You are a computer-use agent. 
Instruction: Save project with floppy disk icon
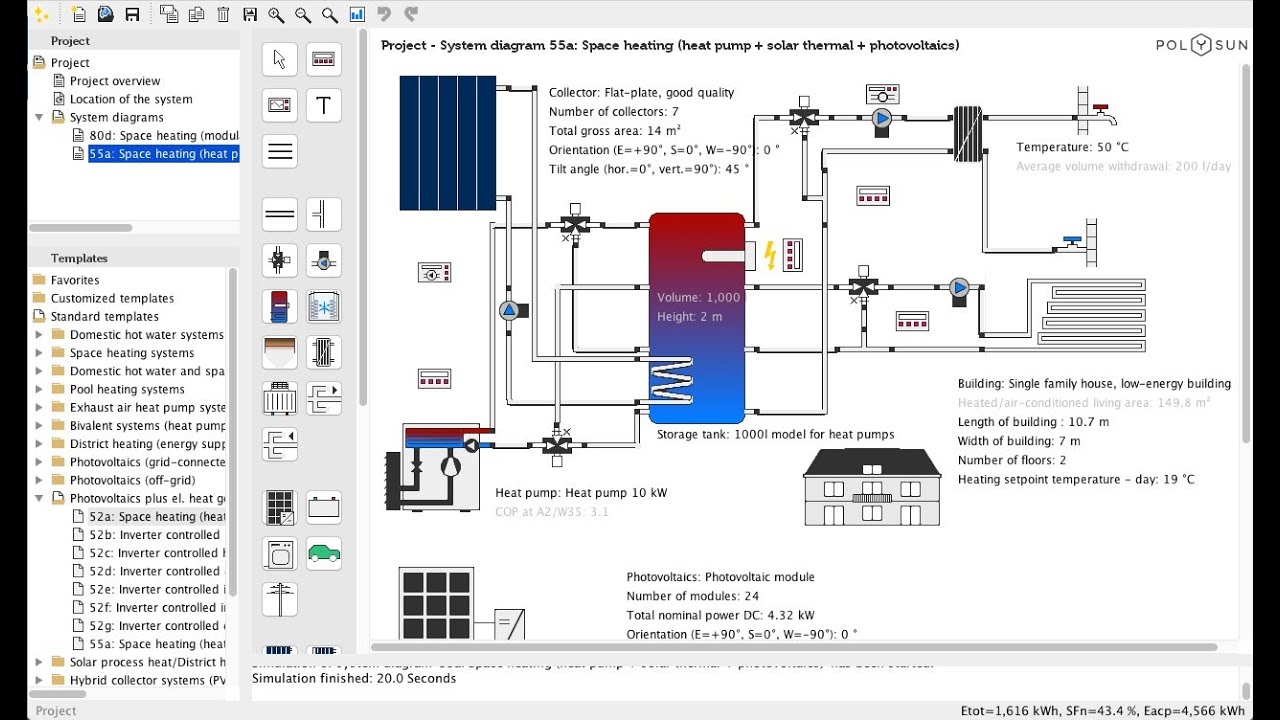pos(132,14)
